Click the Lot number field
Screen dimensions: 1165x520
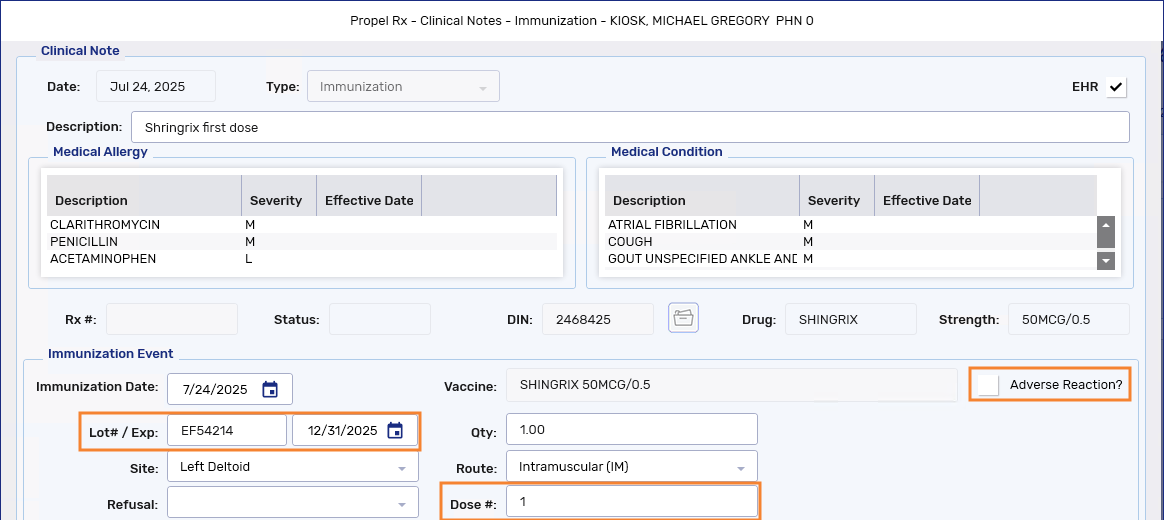pos(227,431)
